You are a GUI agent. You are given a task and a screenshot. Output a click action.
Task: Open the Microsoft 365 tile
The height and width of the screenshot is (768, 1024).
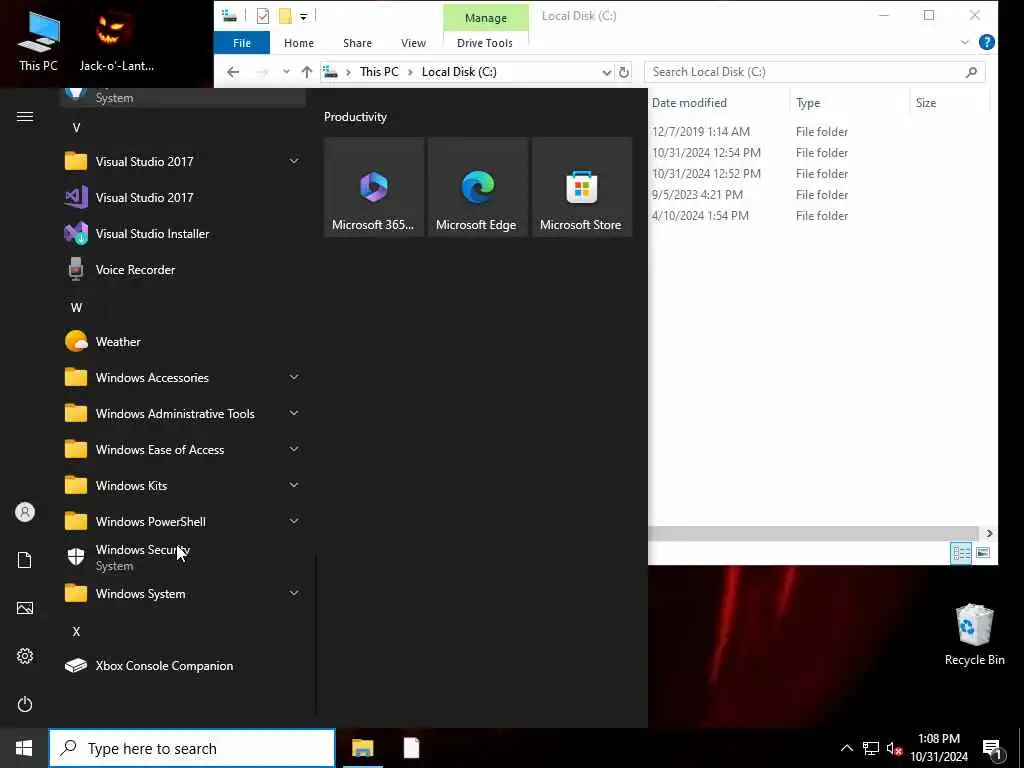pyautogui.click(x=374, y=187)
